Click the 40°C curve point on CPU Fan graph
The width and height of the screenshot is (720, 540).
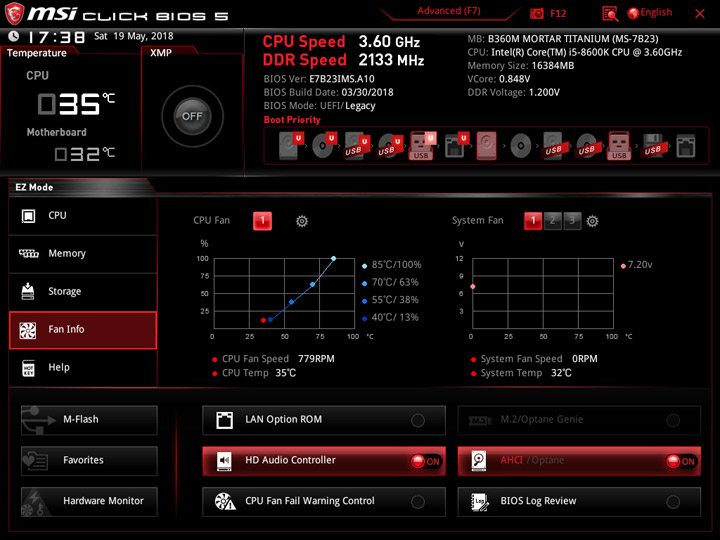tap(270, 320)
